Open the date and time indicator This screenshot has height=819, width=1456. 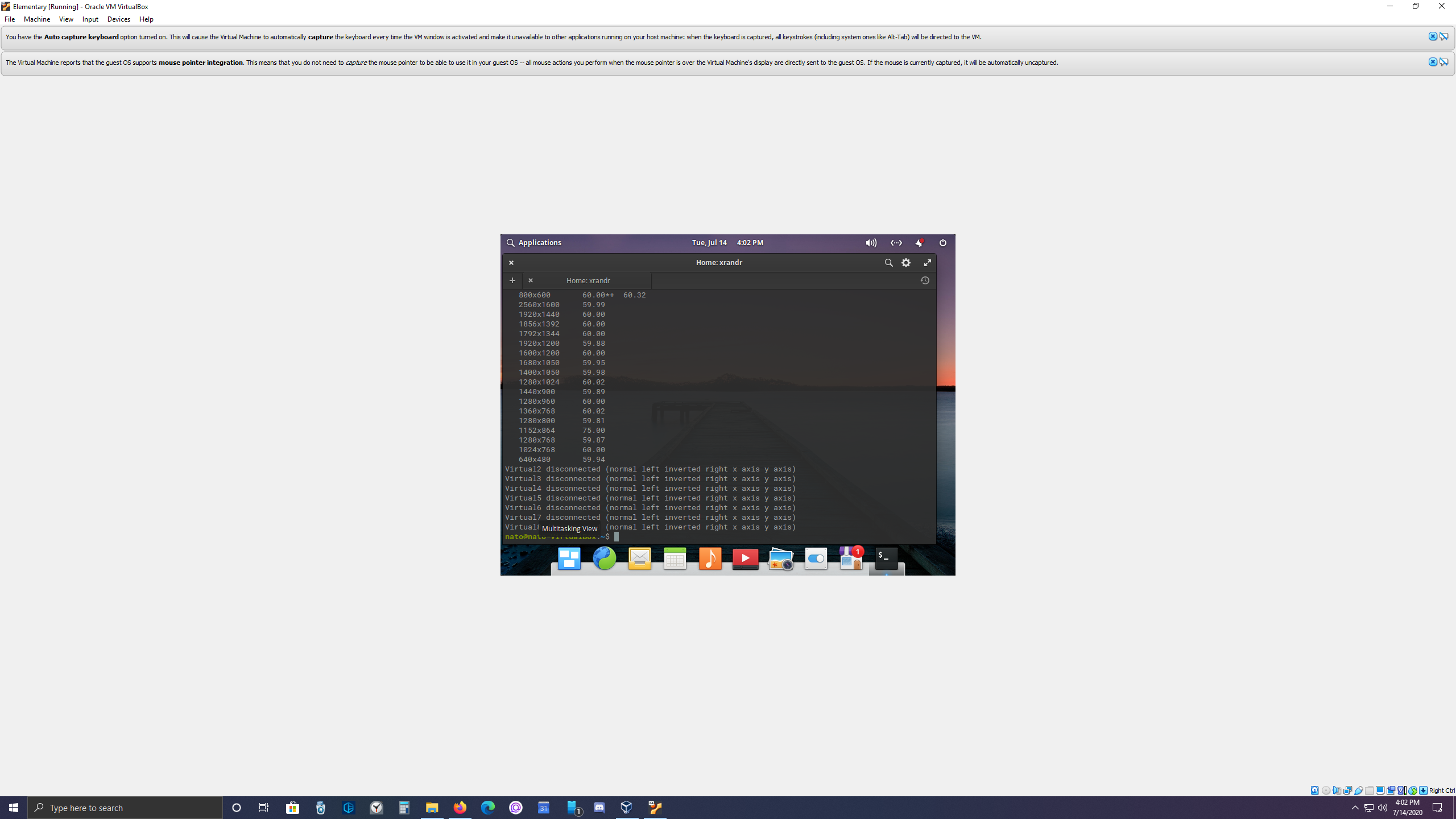point(727,243)
